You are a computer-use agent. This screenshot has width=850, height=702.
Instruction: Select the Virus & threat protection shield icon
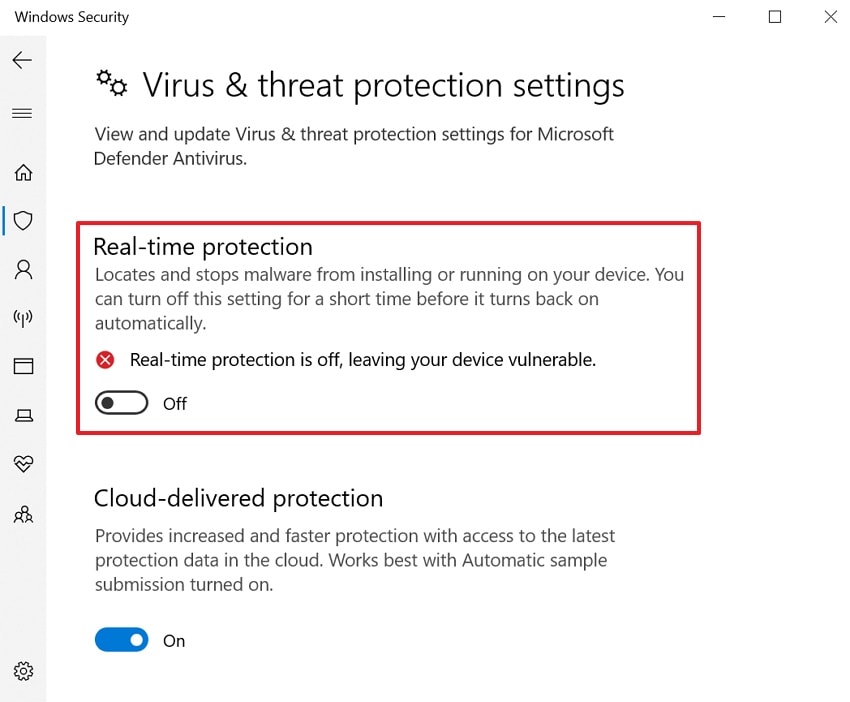pyautogui.click(x=23, y=221)
